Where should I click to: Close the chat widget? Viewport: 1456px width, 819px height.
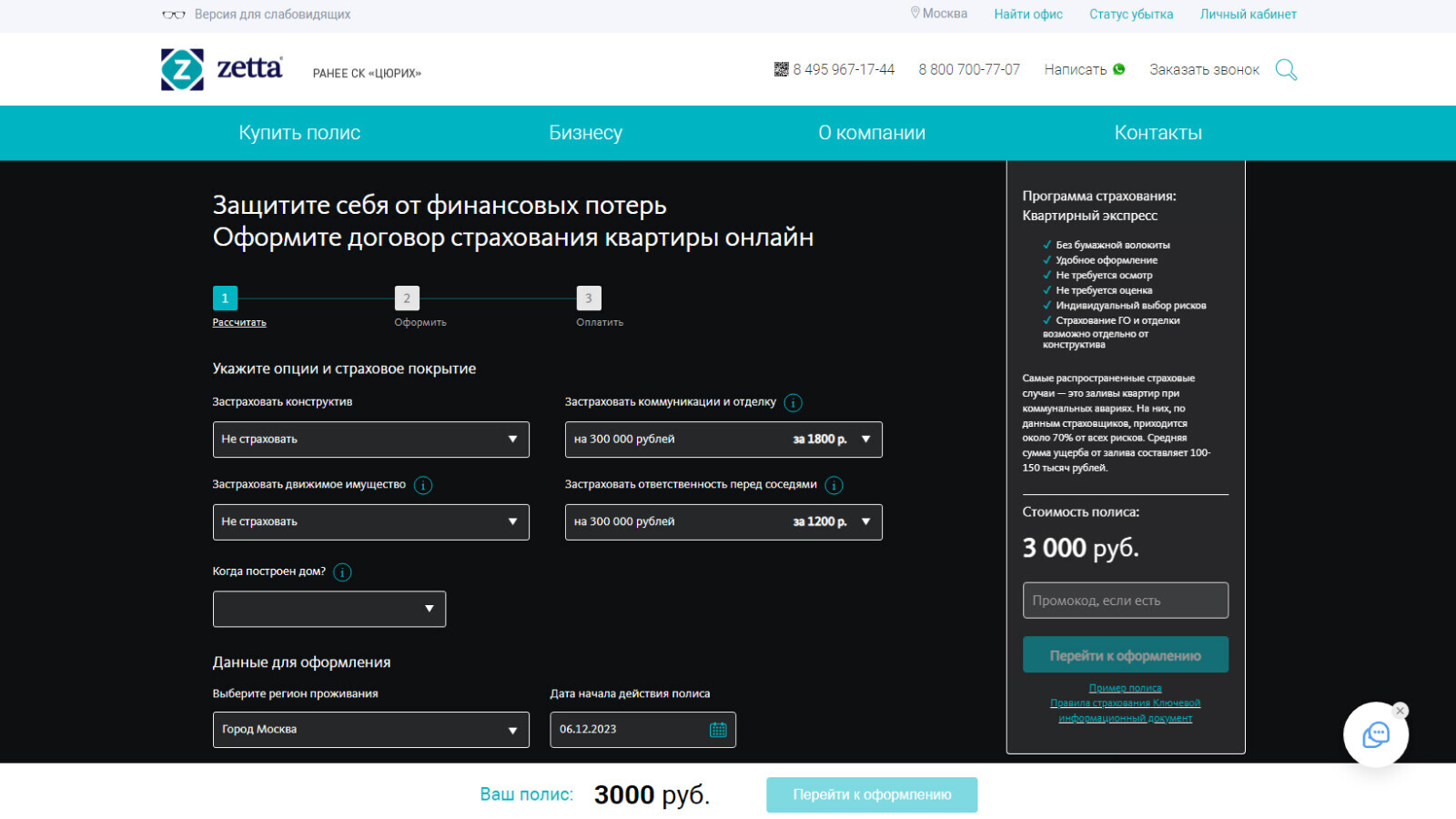[1400, 711]
